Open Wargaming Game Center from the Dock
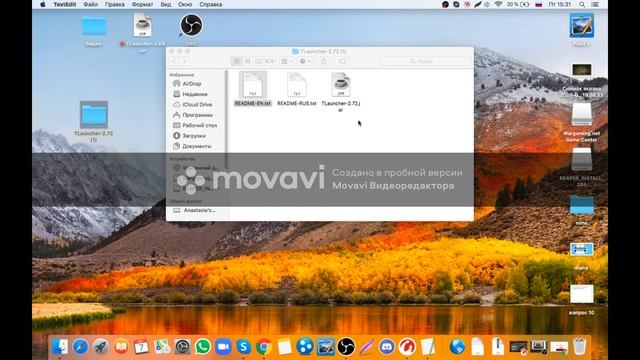Image resolution: width=640 pixels, height=360 pixels. tap(407, 347)
